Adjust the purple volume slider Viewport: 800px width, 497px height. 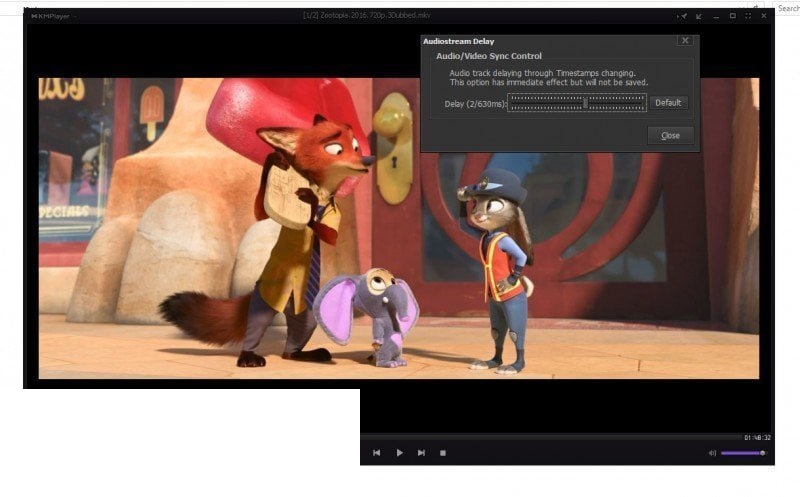click(x=743, y=453)
